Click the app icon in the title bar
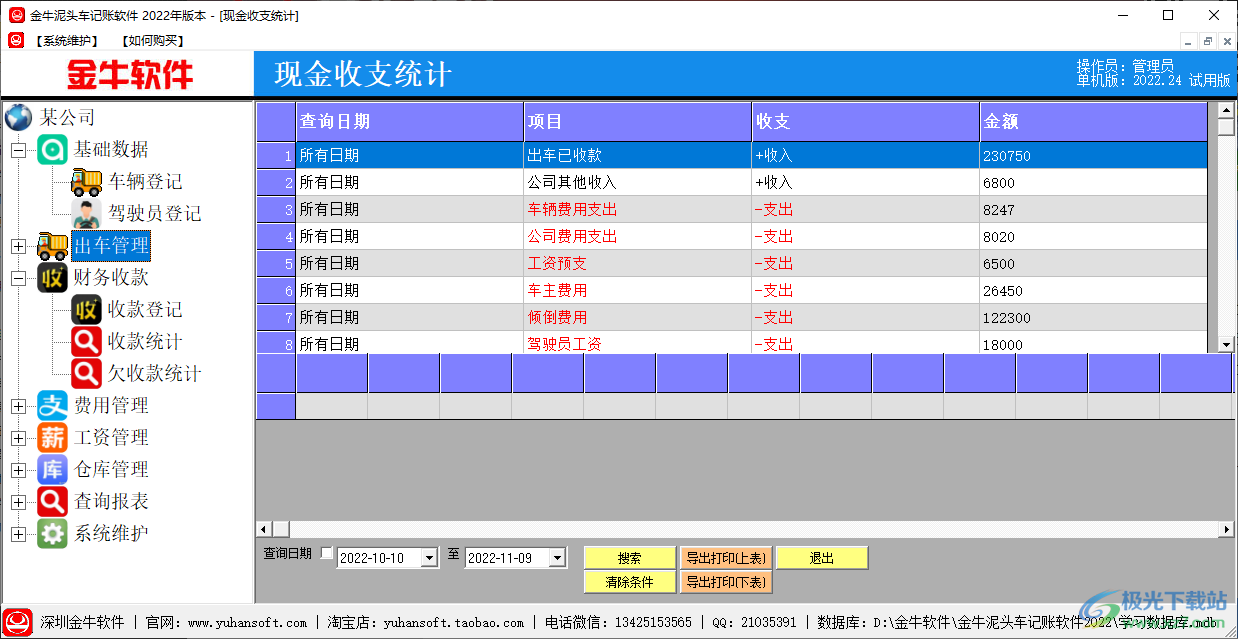This screenshot has height=639, width=1238. [16, 15]
